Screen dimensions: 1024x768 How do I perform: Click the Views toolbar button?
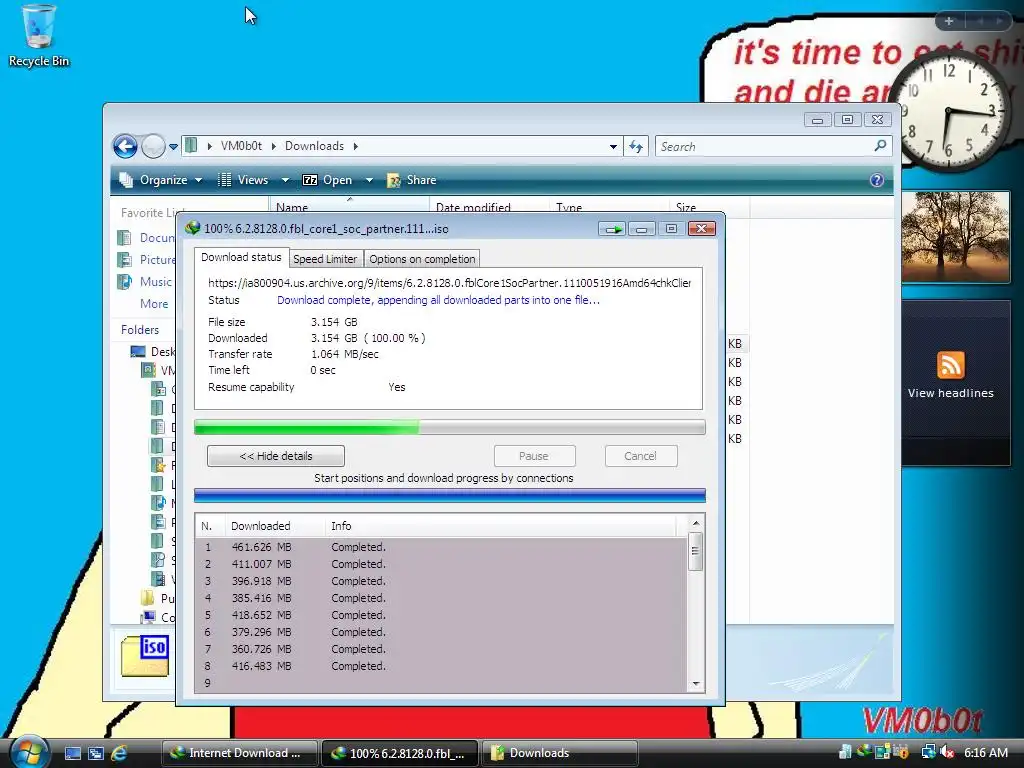244,180
